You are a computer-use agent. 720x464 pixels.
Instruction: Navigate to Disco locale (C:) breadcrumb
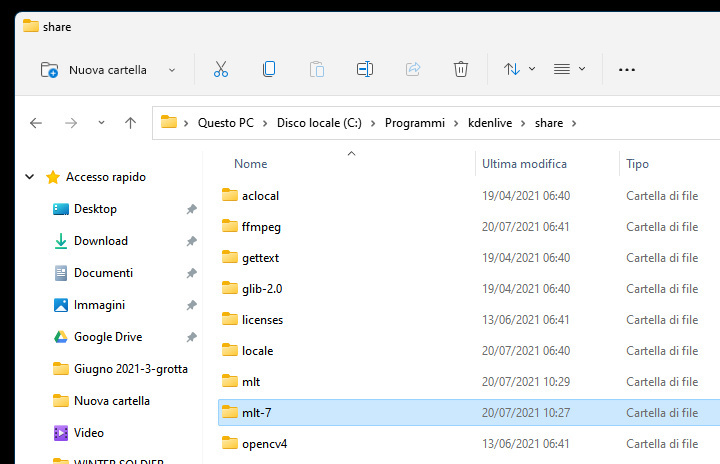pos(319,123)
